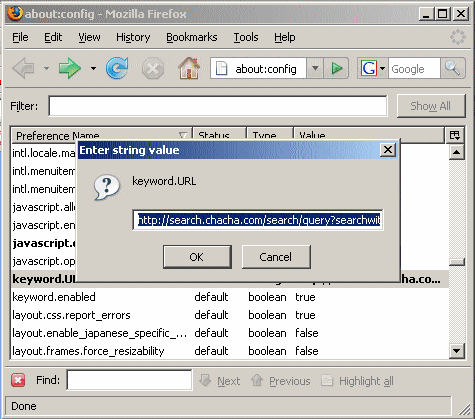Click the true value of keyword.enabled

click(305, 297)
